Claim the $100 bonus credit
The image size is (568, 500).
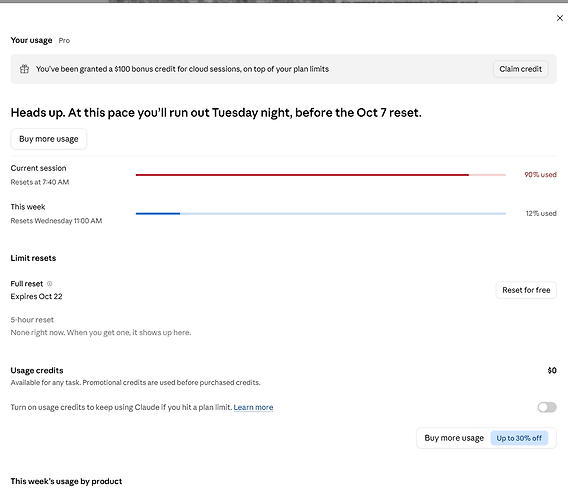[x=520, y=69]
